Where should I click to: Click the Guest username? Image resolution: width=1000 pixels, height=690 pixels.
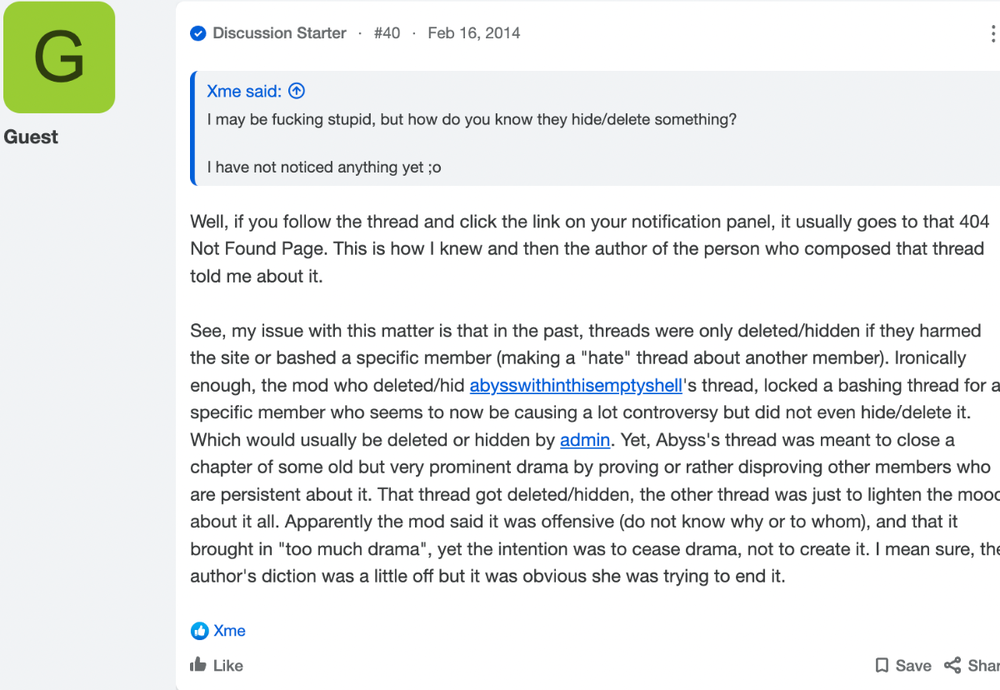(x=31, y=137)
